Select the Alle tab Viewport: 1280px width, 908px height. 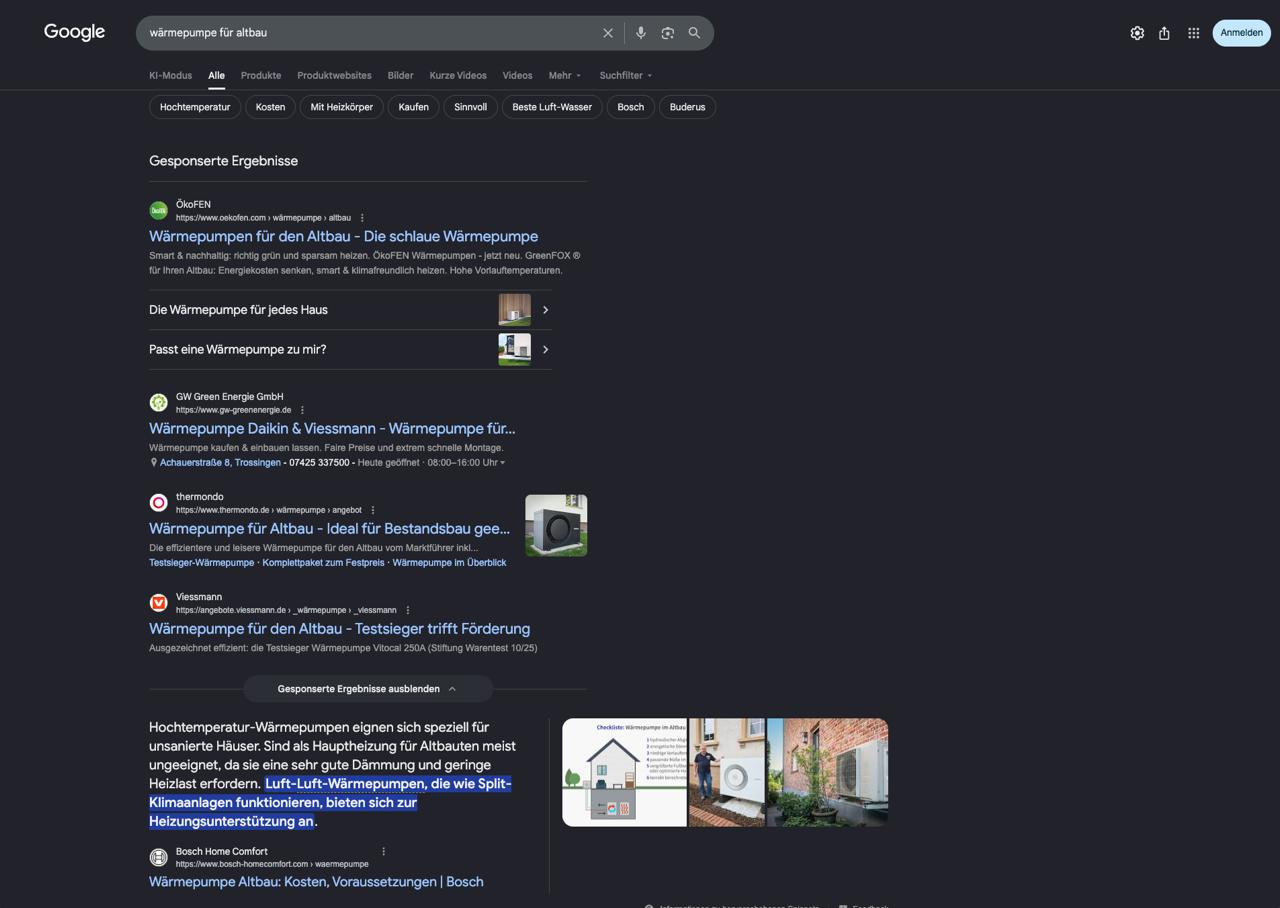(x=216, y=76)
